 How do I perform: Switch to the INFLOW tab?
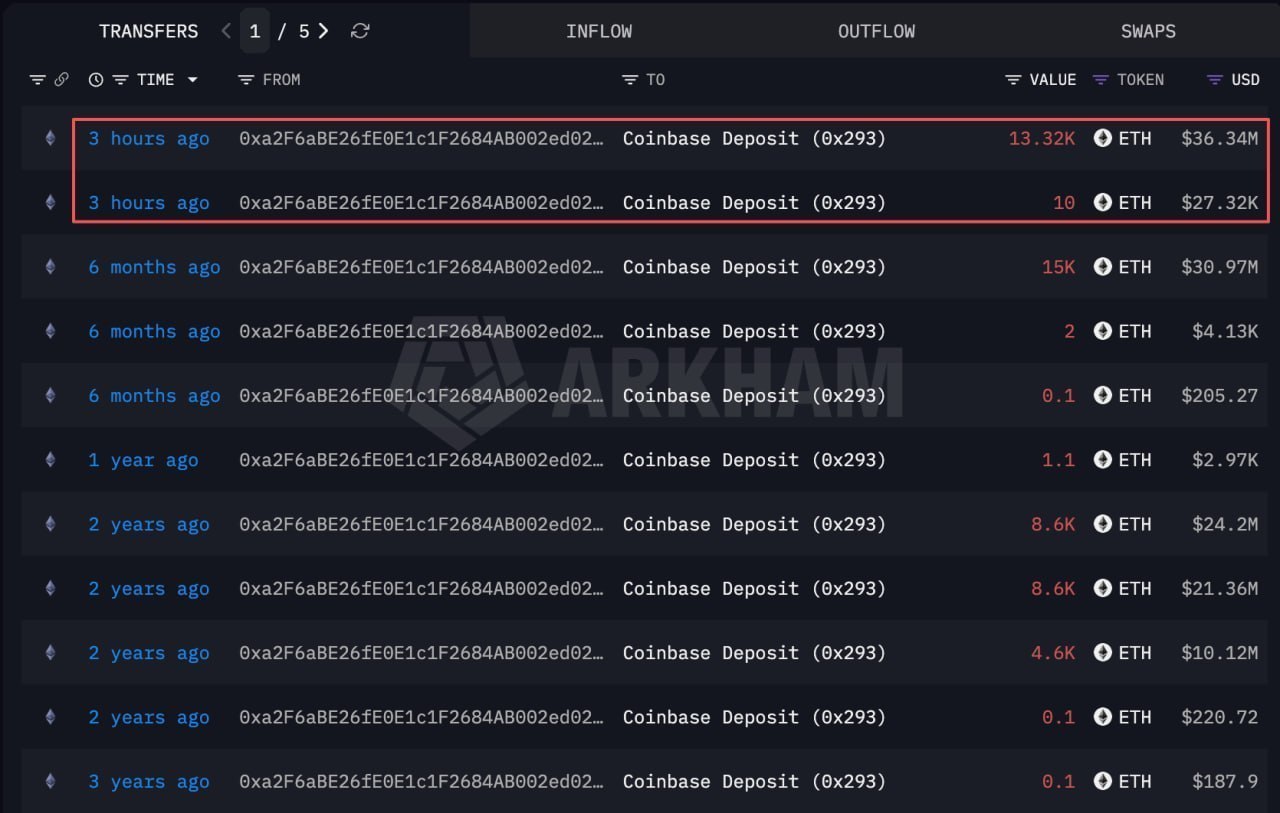tap(599, 31)
